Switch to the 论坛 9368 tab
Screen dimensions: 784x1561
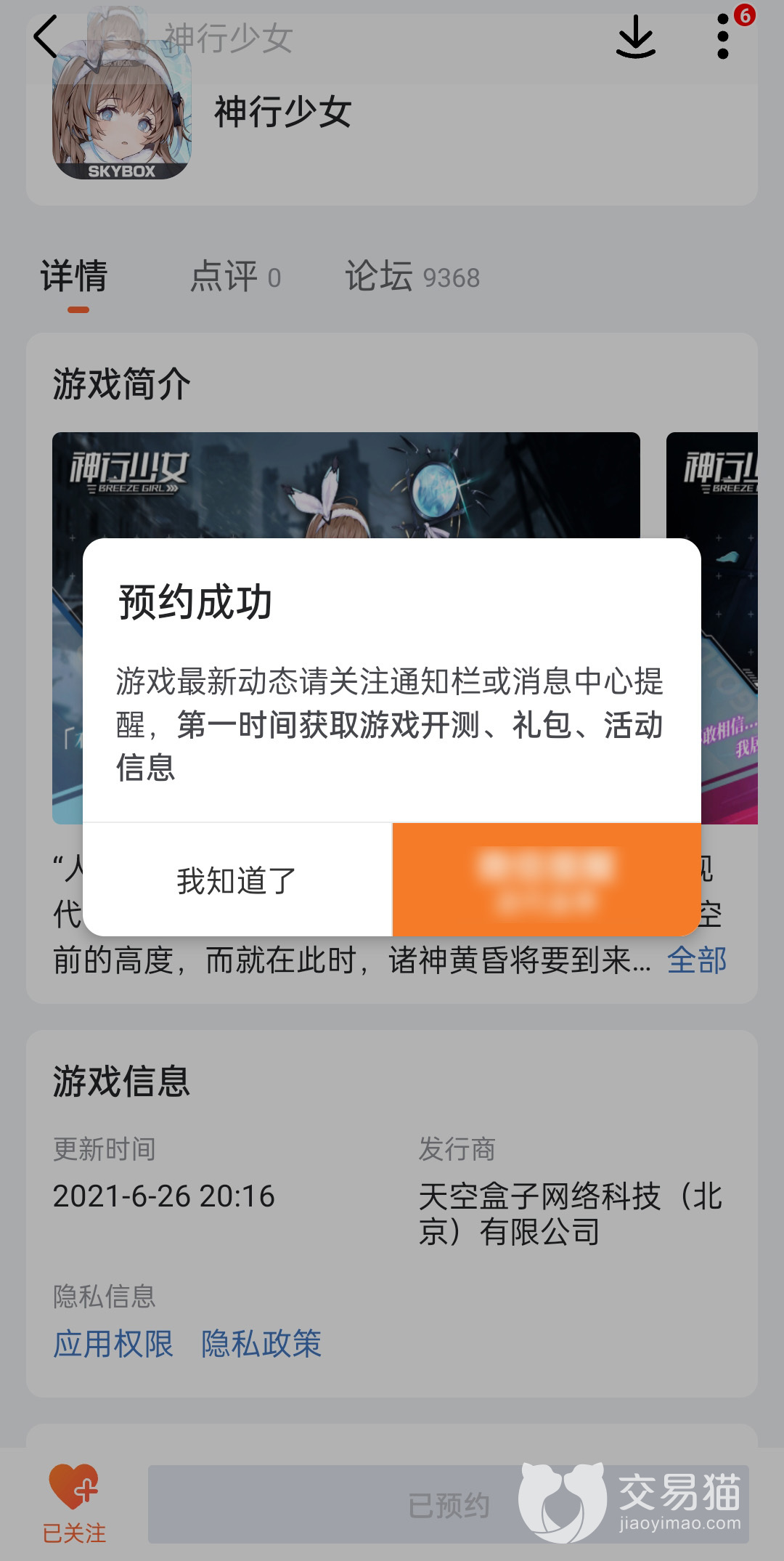pyautogui.click(x=412, y=277)
